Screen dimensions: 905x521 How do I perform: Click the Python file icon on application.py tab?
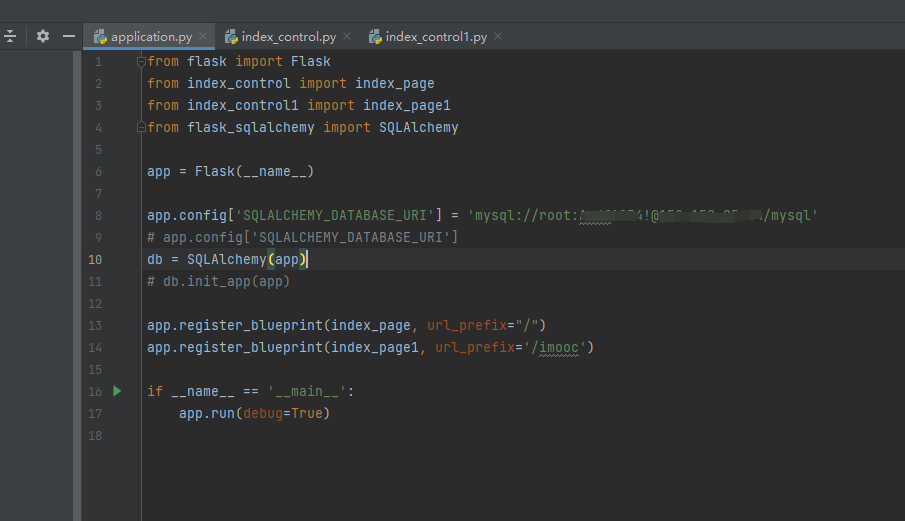[100, 37]
